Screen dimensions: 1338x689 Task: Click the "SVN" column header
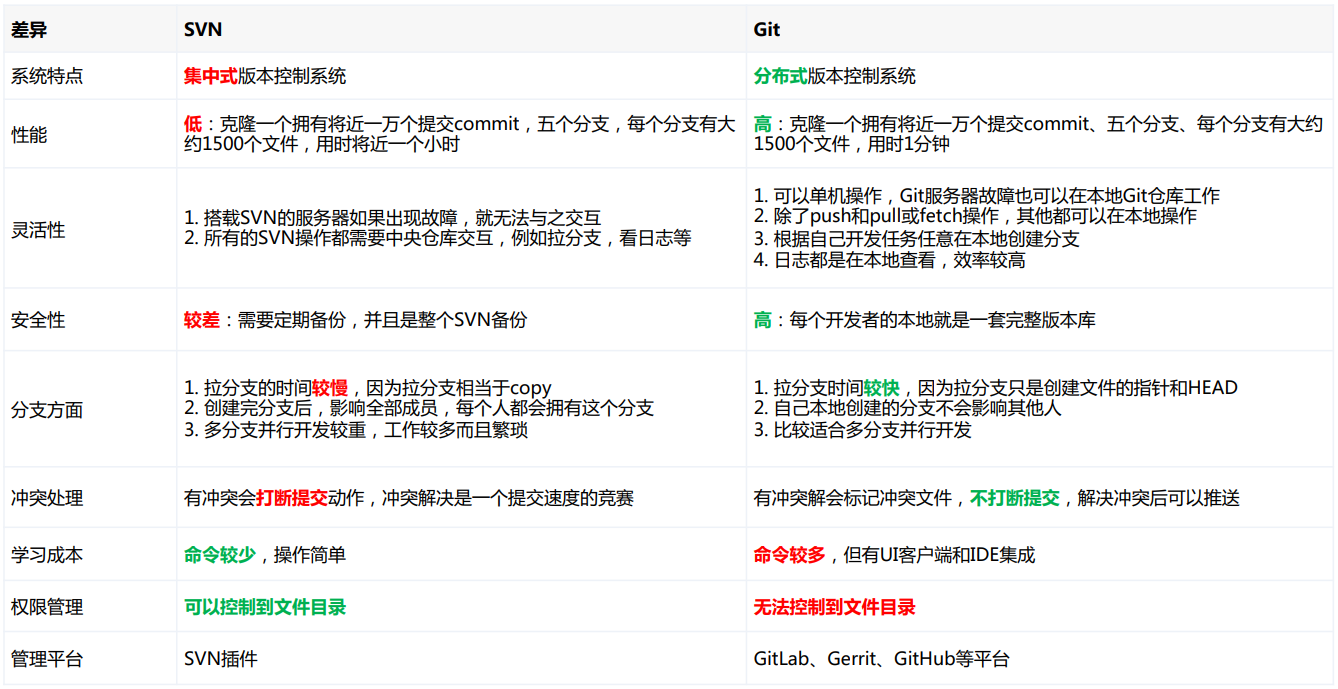(203, 30)
